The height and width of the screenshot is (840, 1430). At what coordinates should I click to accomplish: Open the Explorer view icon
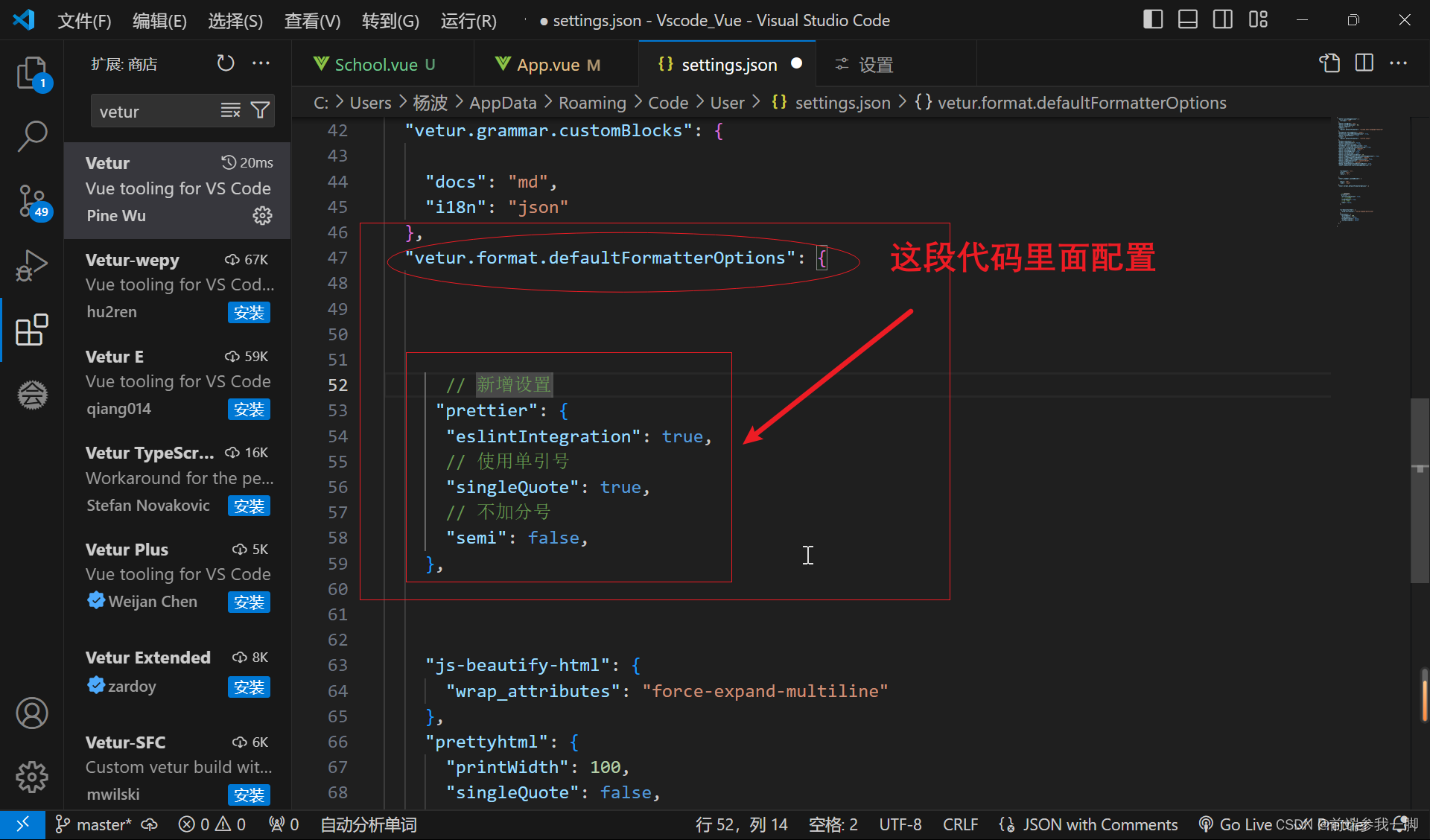(31, 74)
